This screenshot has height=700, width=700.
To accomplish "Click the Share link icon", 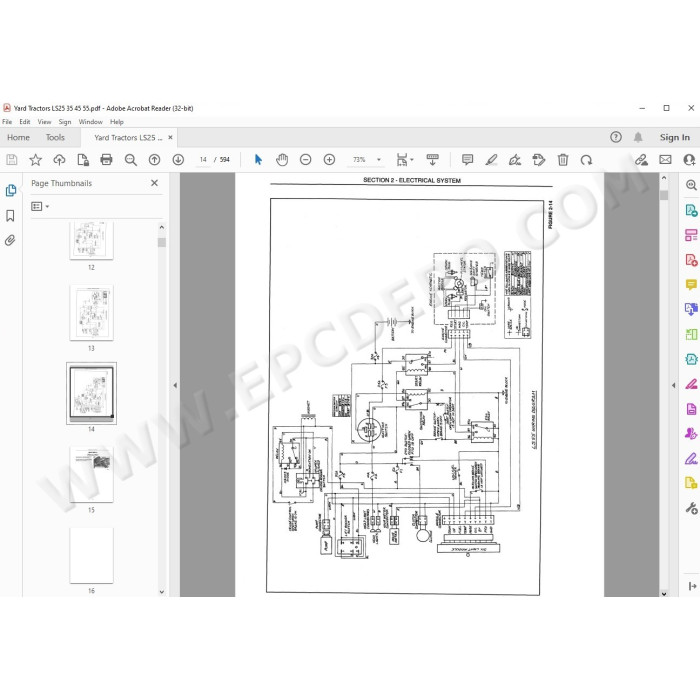I will (x=641, y=159).
